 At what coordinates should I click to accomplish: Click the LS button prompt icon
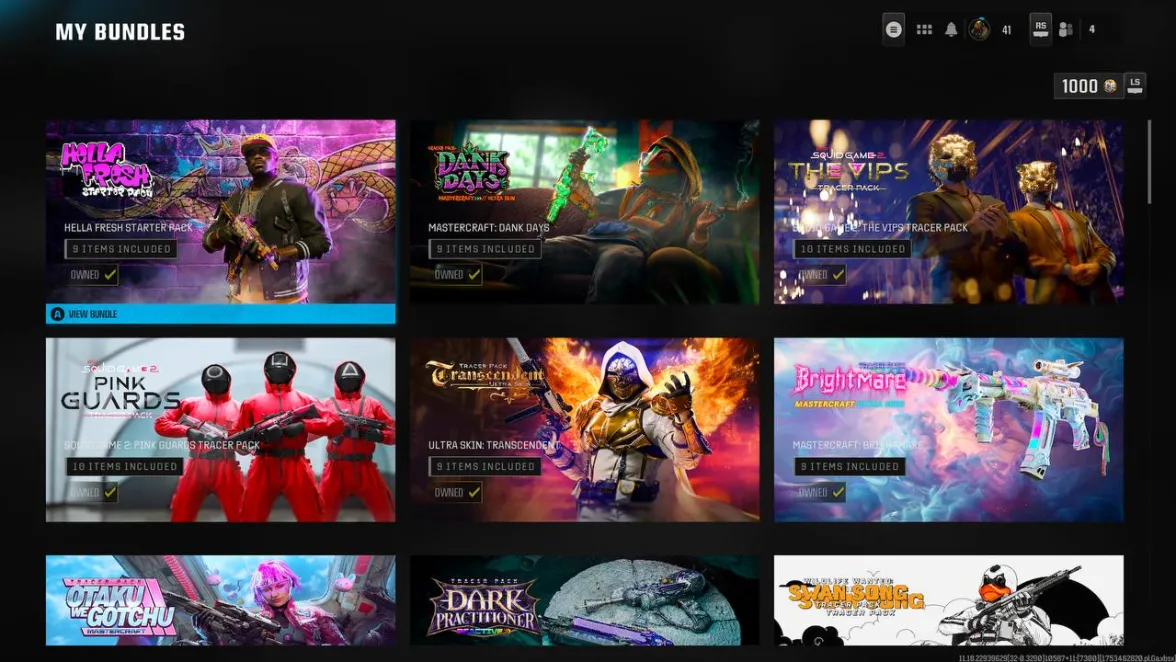(x=1135, y=85)
